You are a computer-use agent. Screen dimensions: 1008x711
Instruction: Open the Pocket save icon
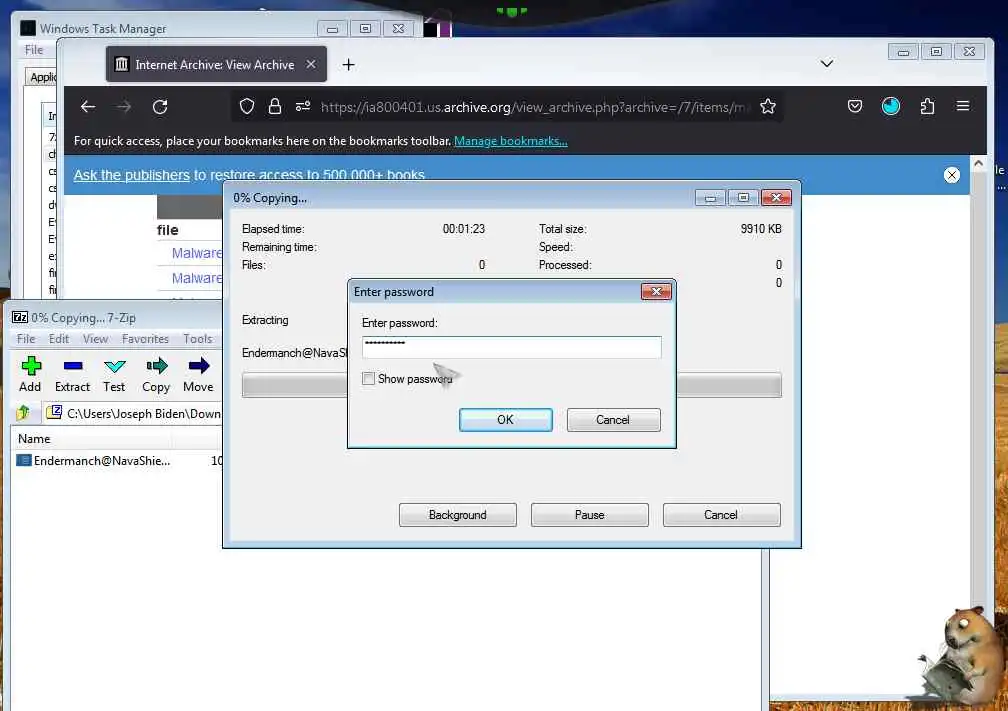854,107
